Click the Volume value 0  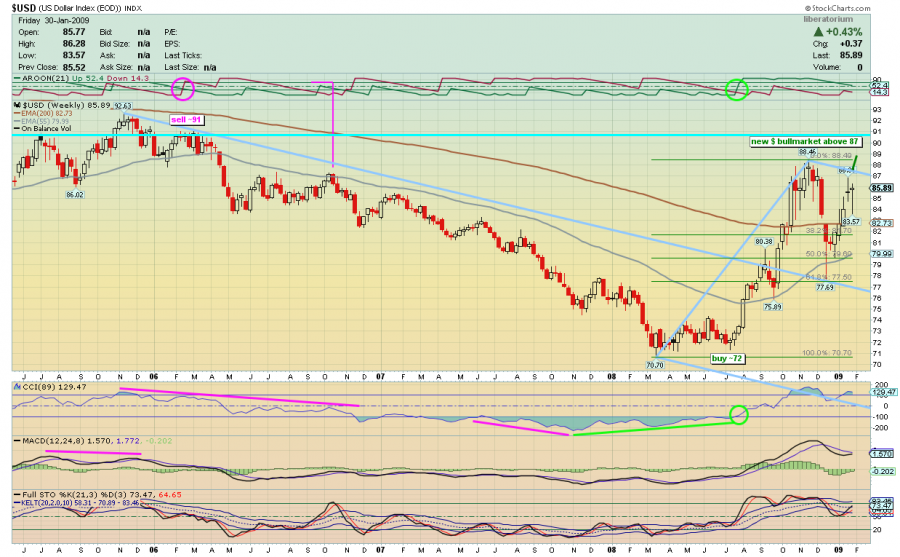pyautogui.click(x=860, y=67)
